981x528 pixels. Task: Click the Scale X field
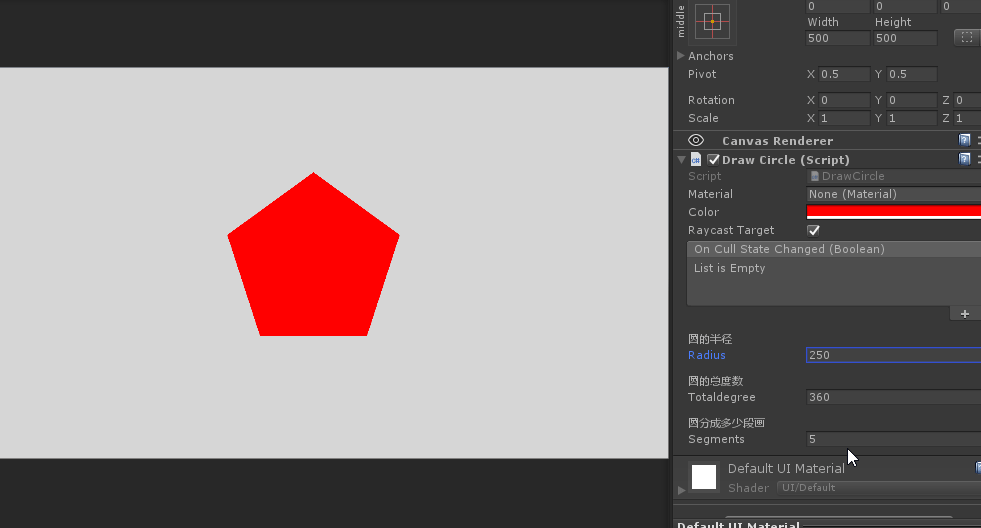(844, 118)
